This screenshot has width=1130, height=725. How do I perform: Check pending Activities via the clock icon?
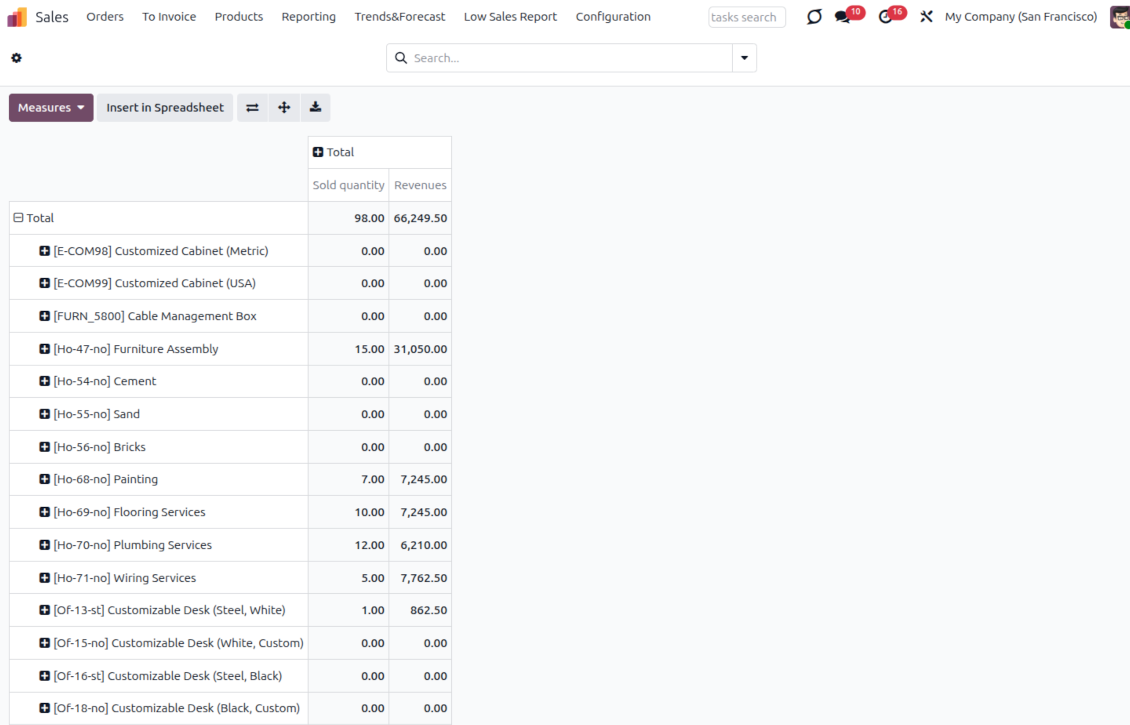click(x=884, y=16)
